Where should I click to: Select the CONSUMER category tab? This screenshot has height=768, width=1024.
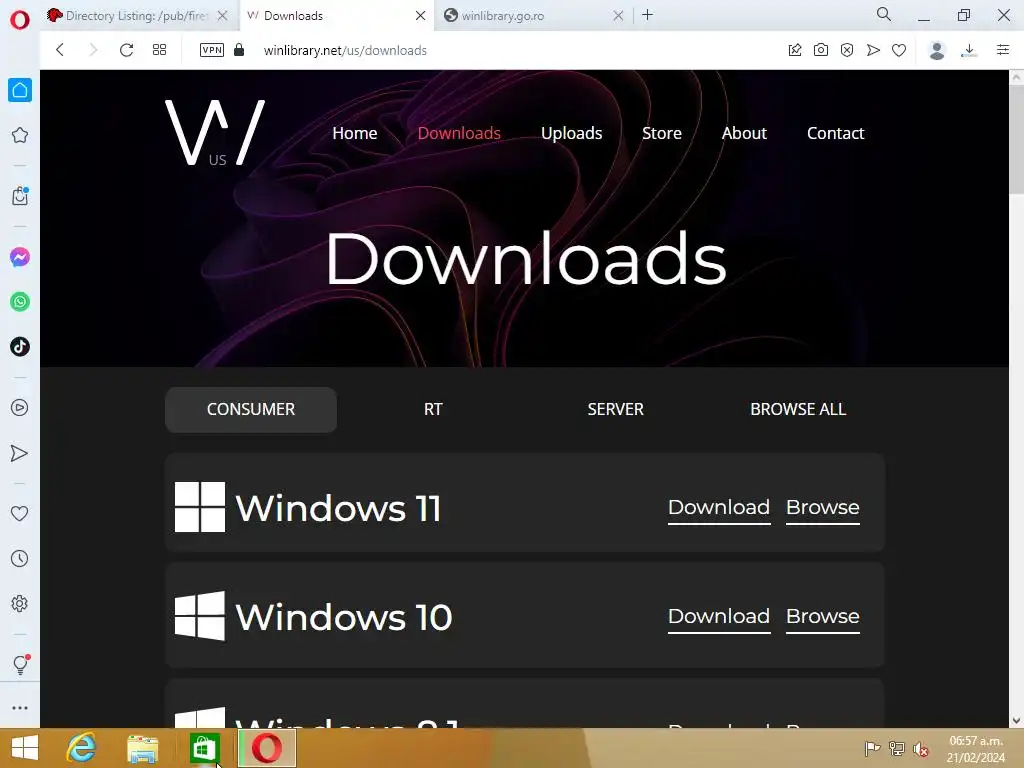tap(251, 409)
